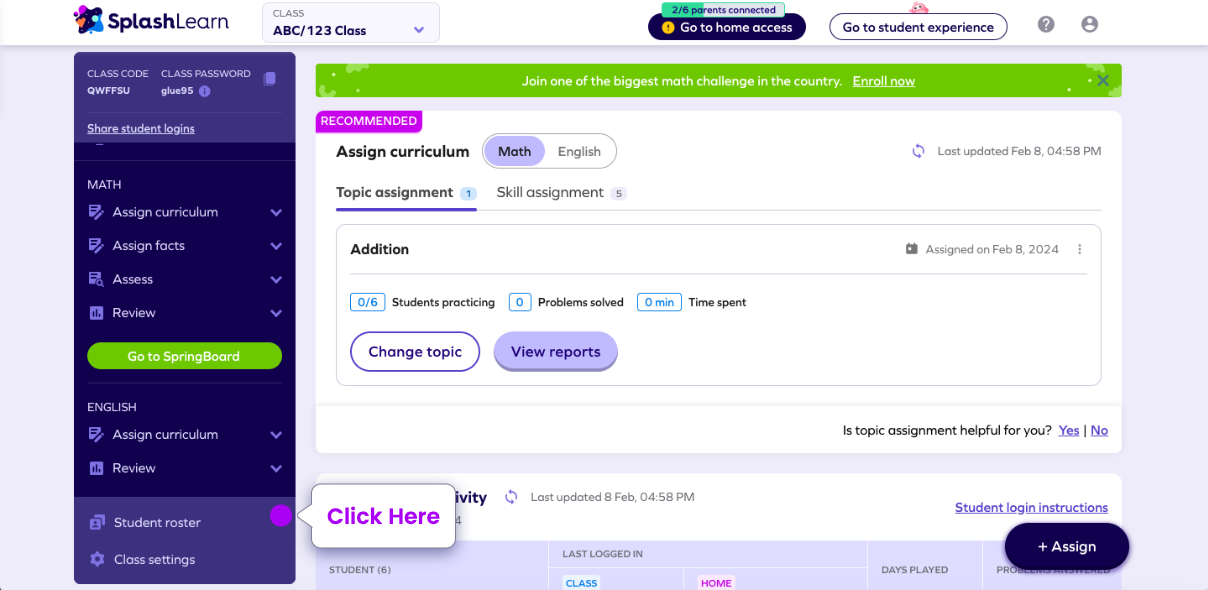Open the help question mark icon
The width and height of the screenshot is (1208, 590).
pos(1045,23)
